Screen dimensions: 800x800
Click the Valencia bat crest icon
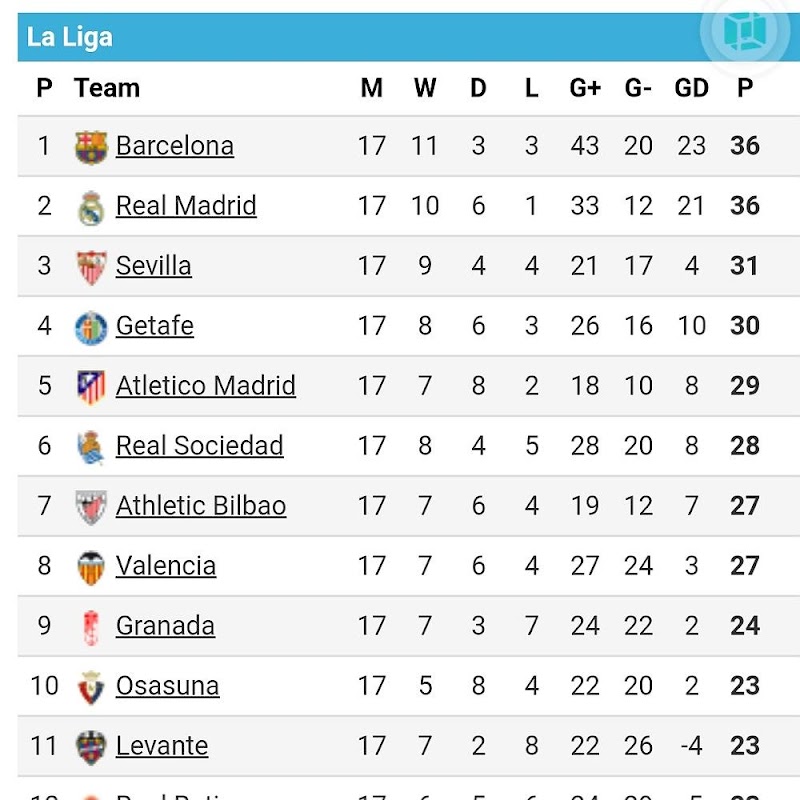(x=91, y=567)
